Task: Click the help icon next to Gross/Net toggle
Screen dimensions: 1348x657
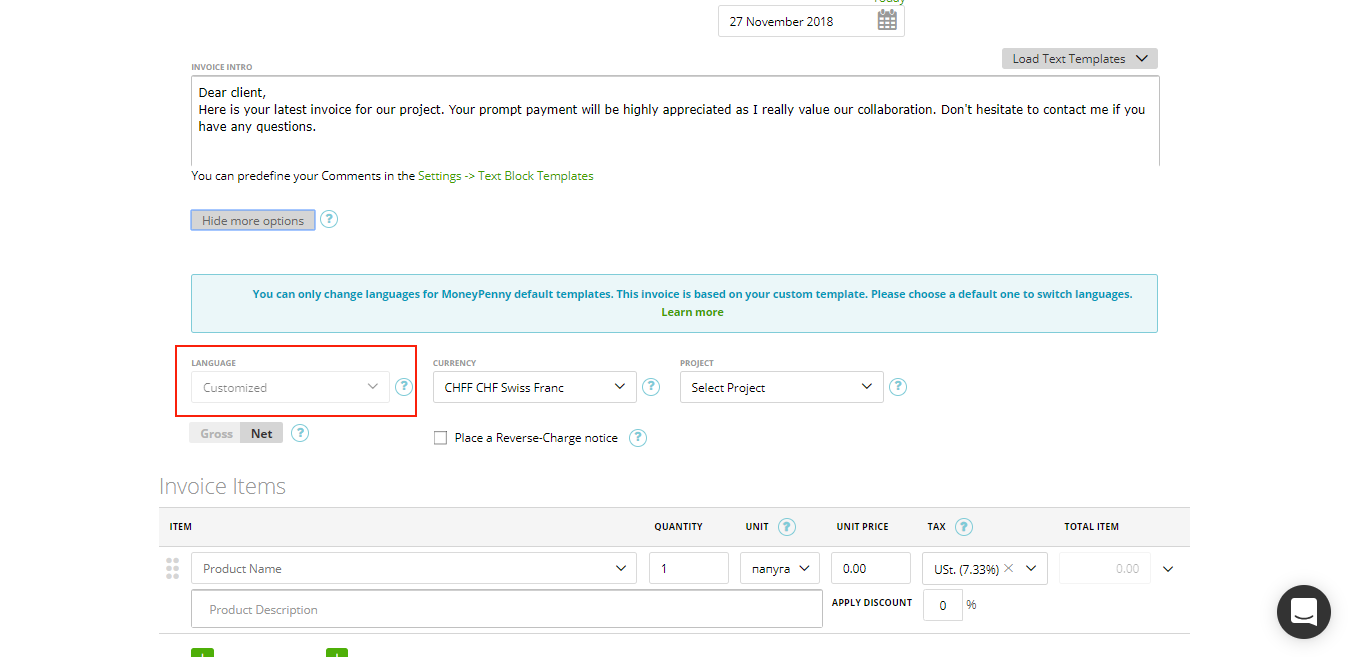Action: pyautogui.click(x=299, y=432)
